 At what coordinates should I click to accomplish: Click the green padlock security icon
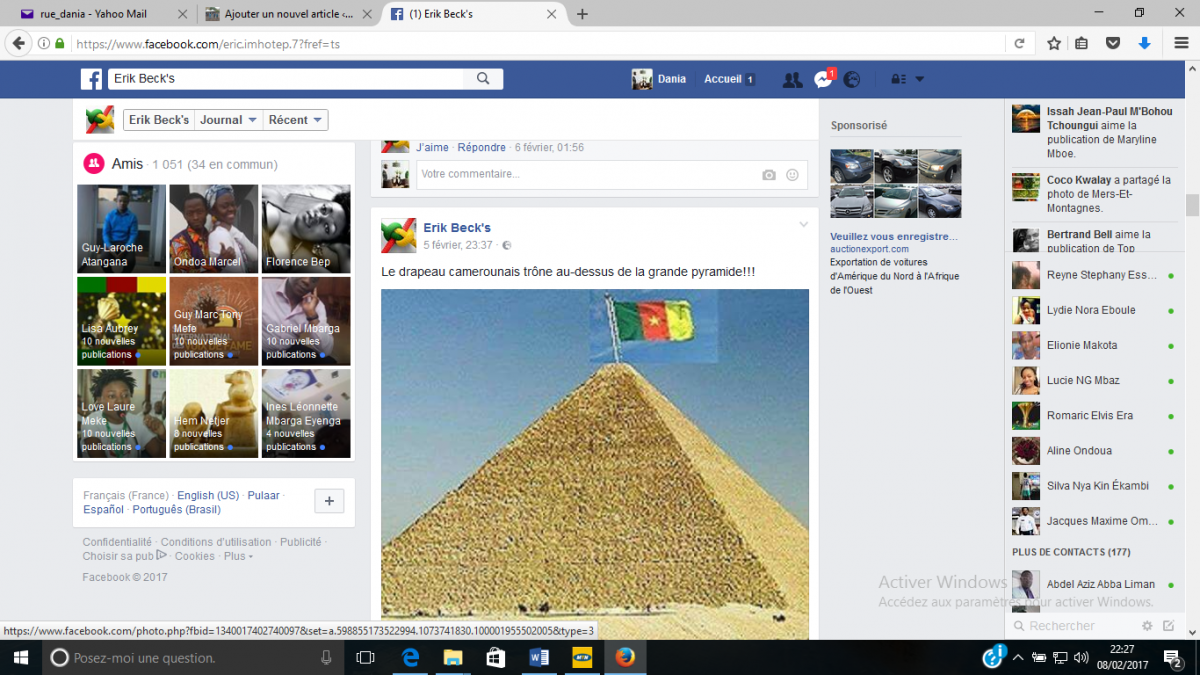[60, 44]
